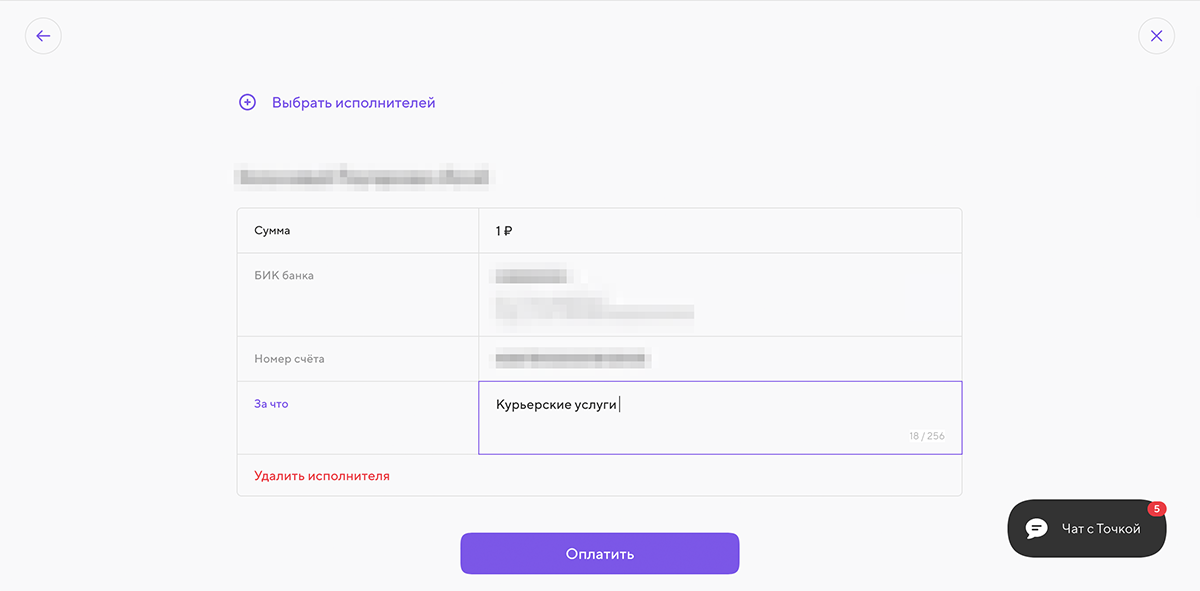Click the Удалить исполнителя link
The width and height of the screenshot is (1200, 591).
pyautogui.click(x=322, y=475)
